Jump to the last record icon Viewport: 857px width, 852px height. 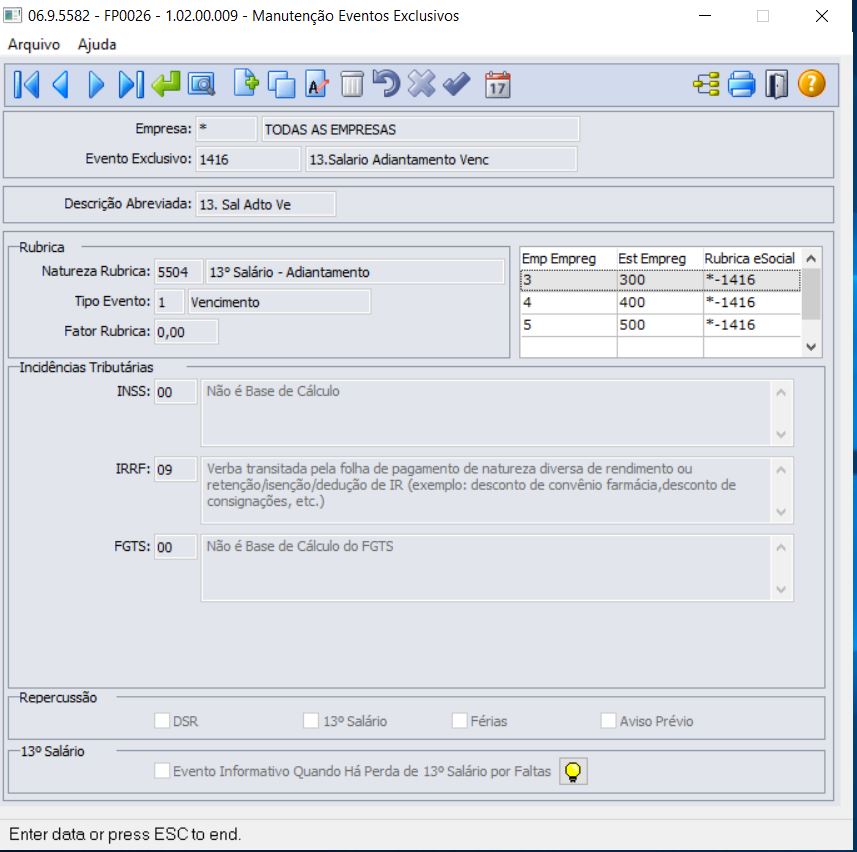131,85
